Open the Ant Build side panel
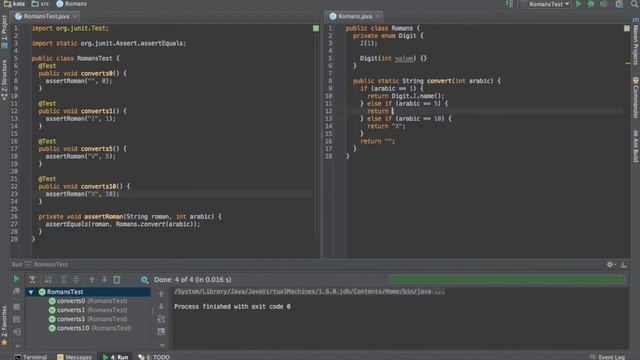Viewport: 640px width, 360px height. coord(636,146)
